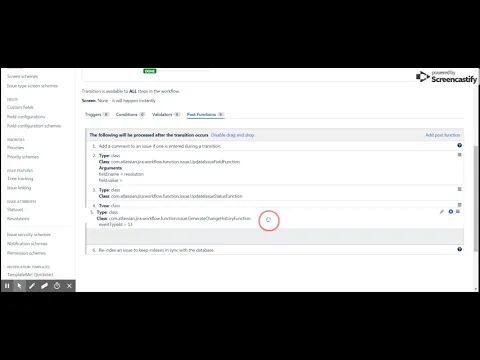Select the Screencastify mouse pointer tool
Image resolution: width=480 pixels, height=360 pixels.
19,286
